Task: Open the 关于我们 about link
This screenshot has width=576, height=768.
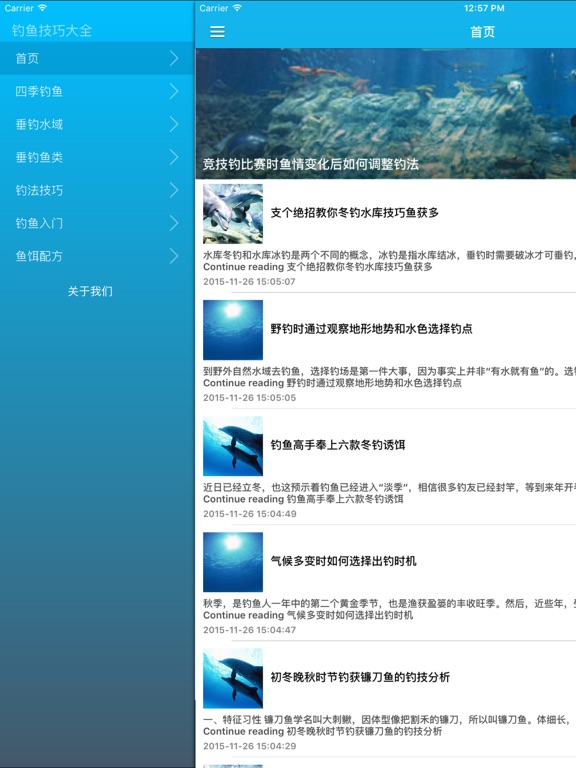Action: 90,291
